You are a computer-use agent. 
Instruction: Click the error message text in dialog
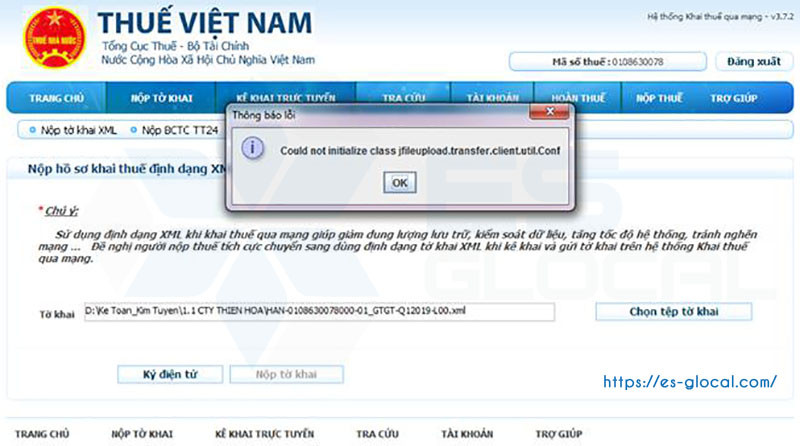[x=420, y=151]
